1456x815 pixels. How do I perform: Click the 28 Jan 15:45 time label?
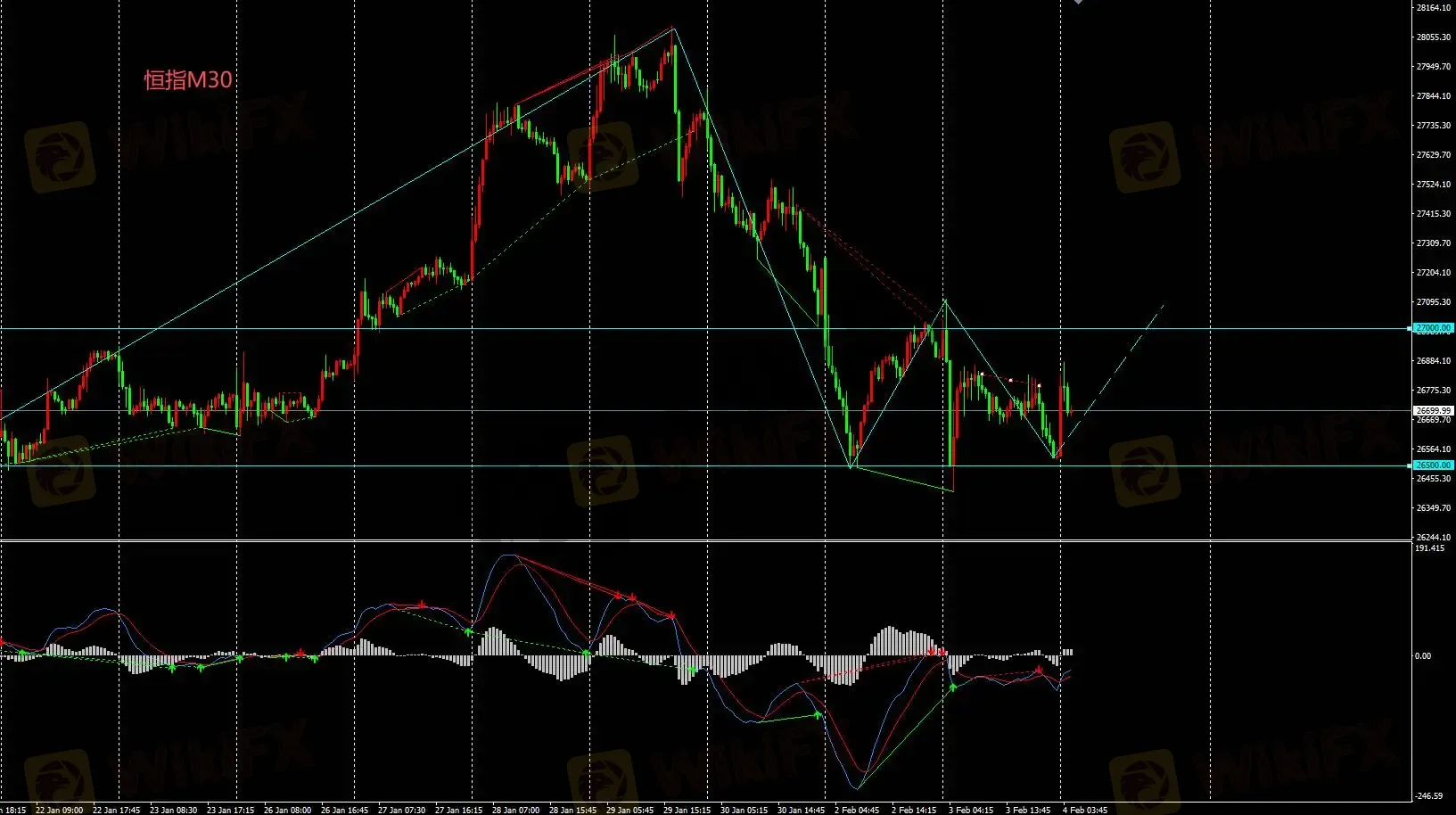click(573, 811)
